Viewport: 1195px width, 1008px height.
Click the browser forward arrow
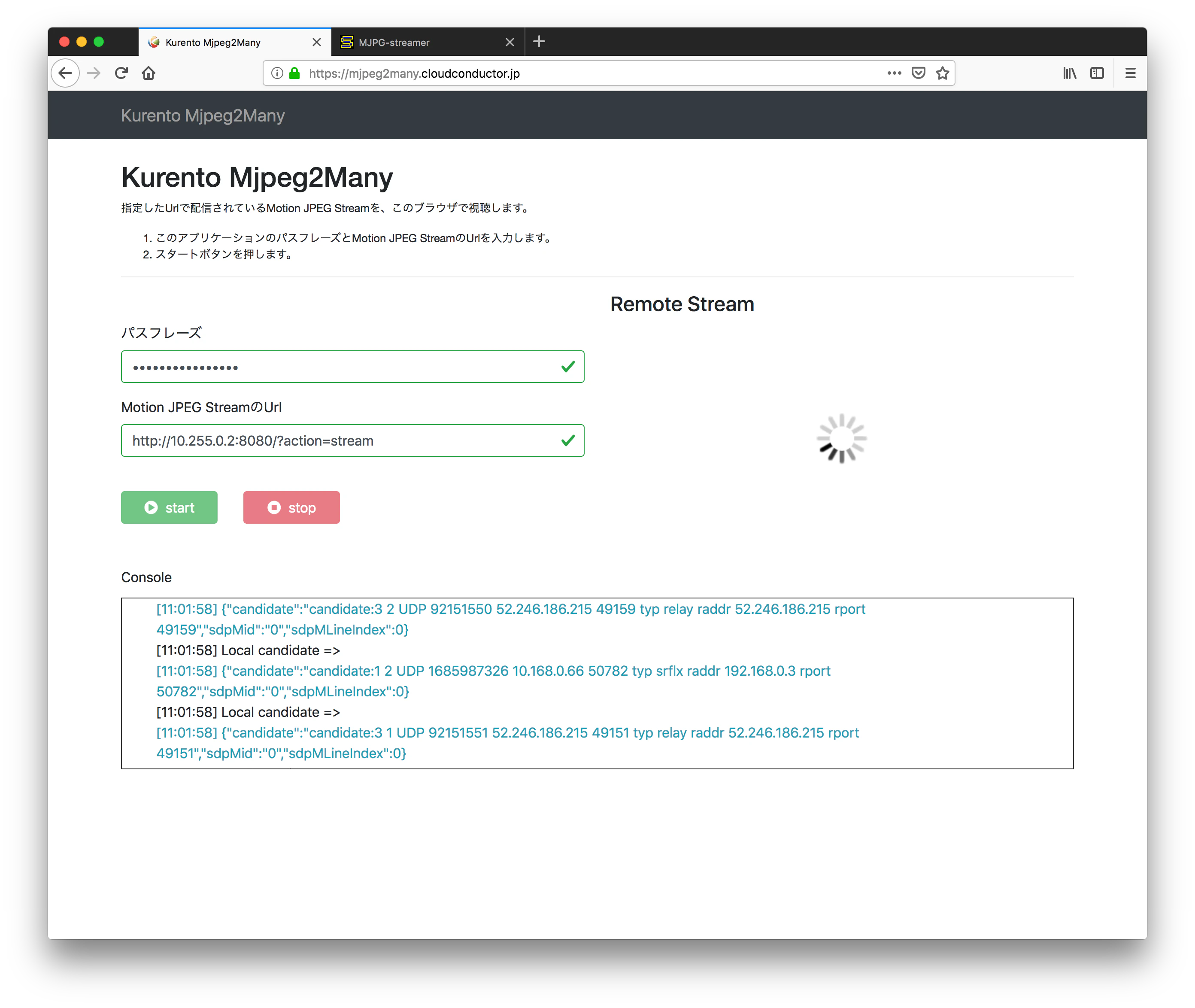94,73
